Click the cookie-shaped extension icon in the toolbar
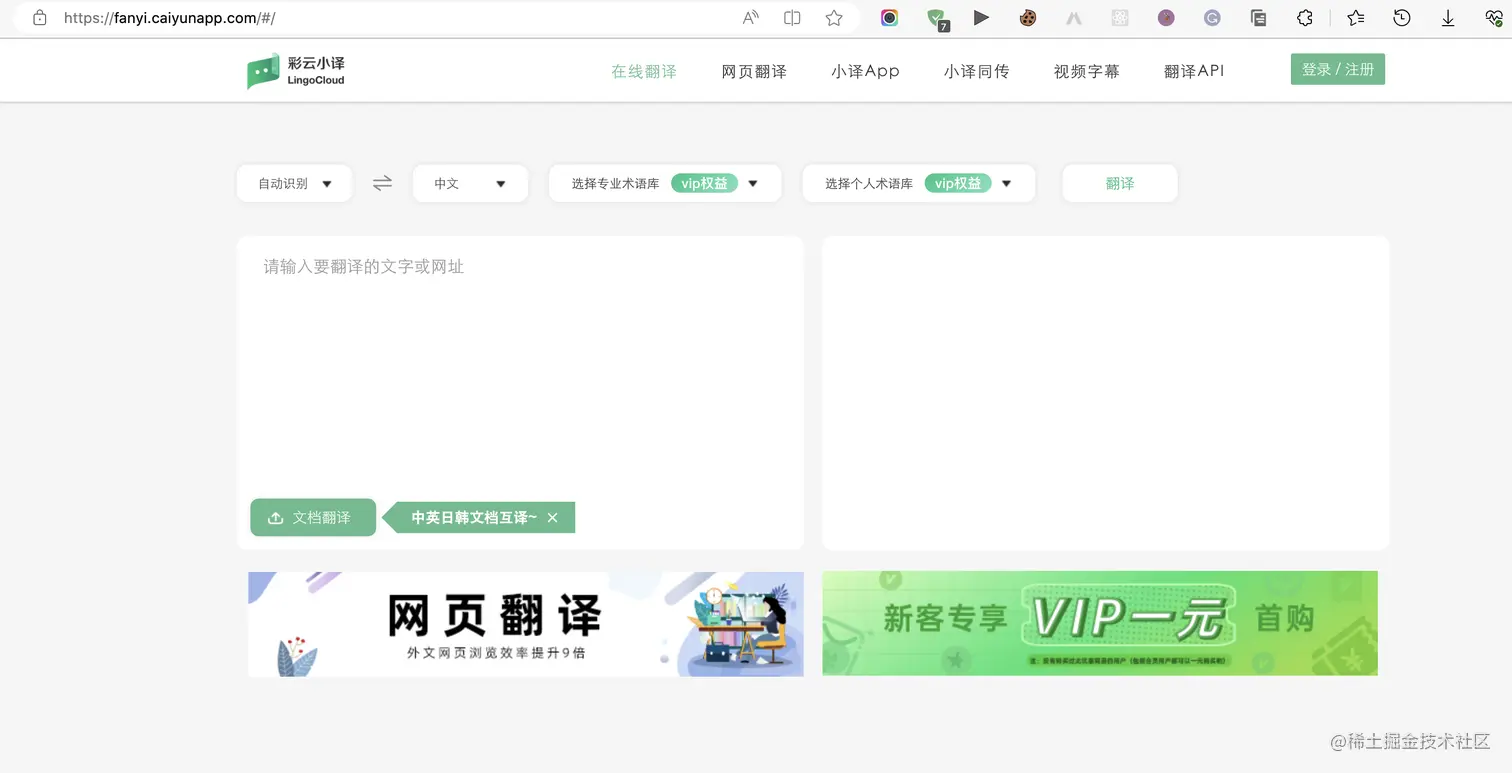Viewport: 1512px width, 773px height. (1027, 18)
